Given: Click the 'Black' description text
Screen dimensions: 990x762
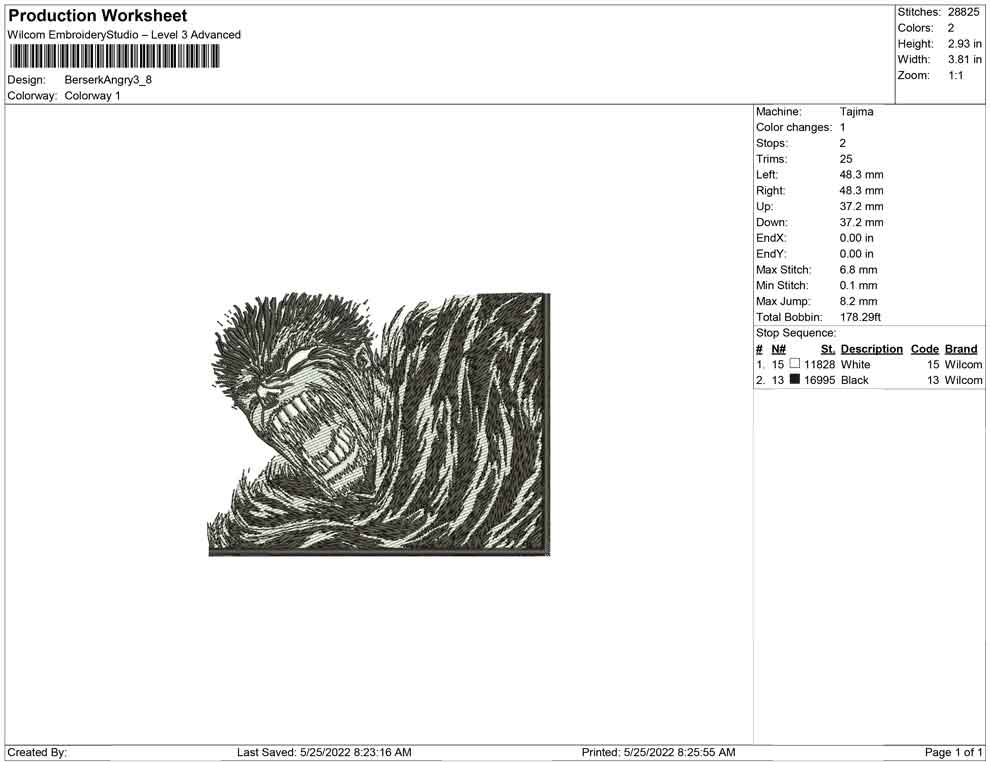Looking at the screenshot, I should (x=855, y=380).
